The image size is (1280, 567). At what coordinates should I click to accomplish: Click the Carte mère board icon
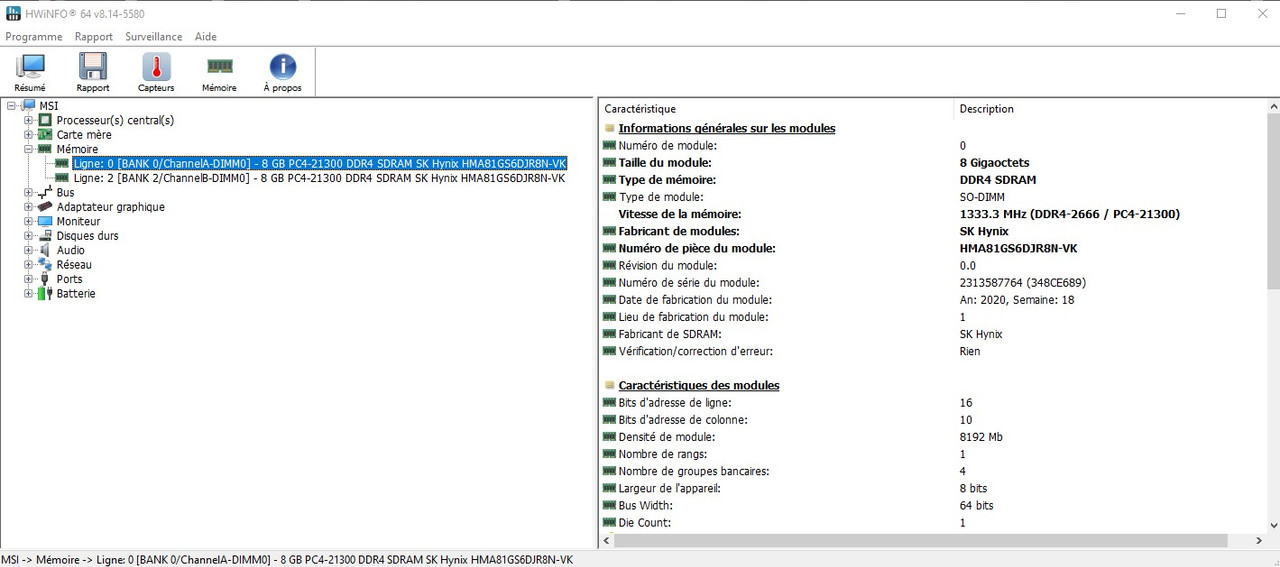click(45, 134)
